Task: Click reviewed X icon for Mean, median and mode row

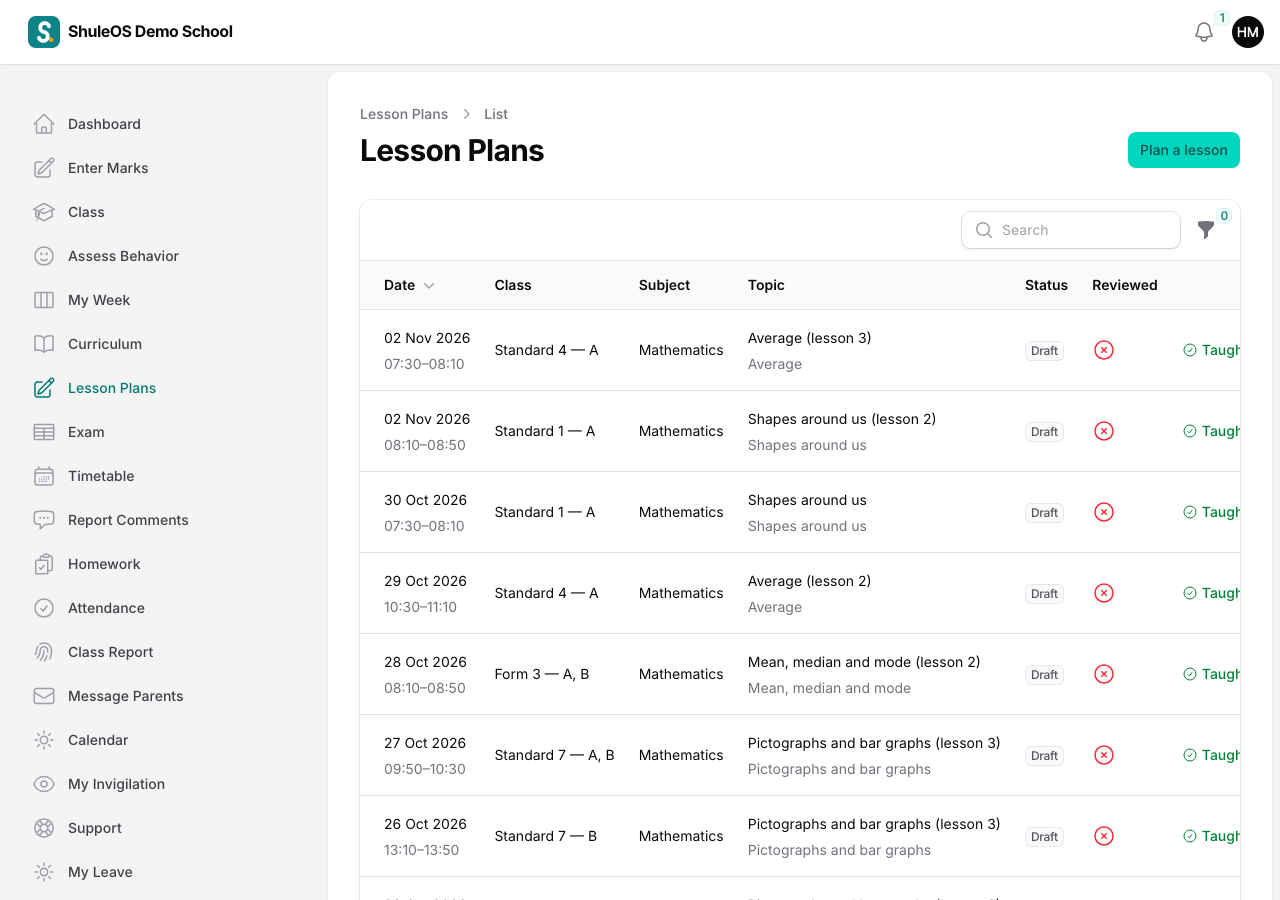Action: point(1104,674)
